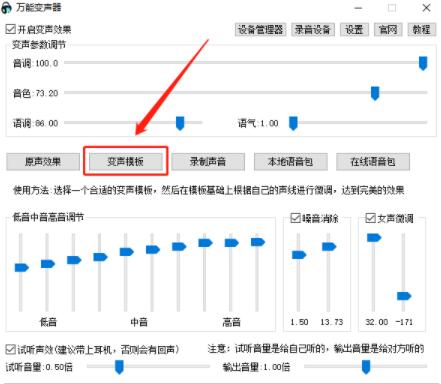Click the 中音 label under equalizer
Viewport: 441px width, 384px height.
point(139,322)
